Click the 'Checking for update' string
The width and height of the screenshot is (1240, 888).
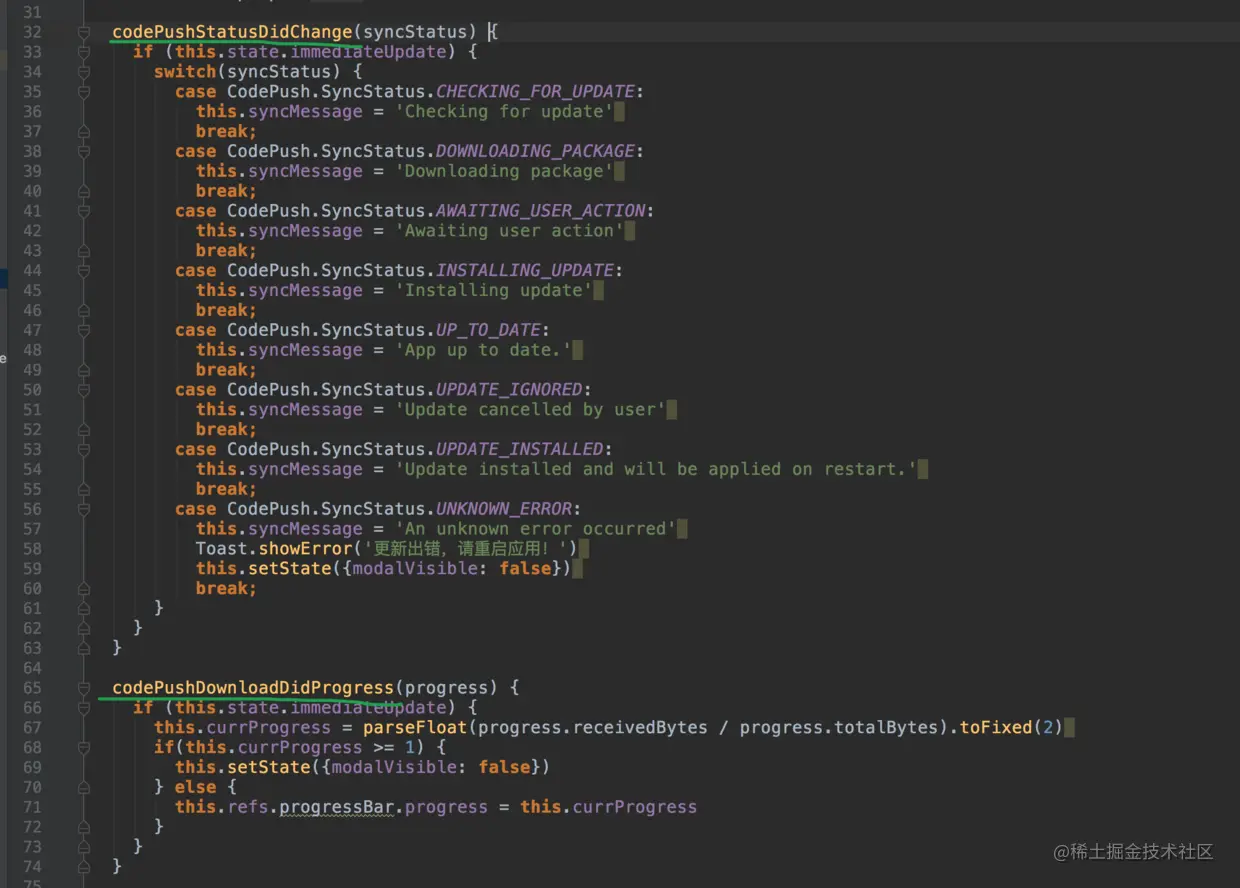point(504,111)
